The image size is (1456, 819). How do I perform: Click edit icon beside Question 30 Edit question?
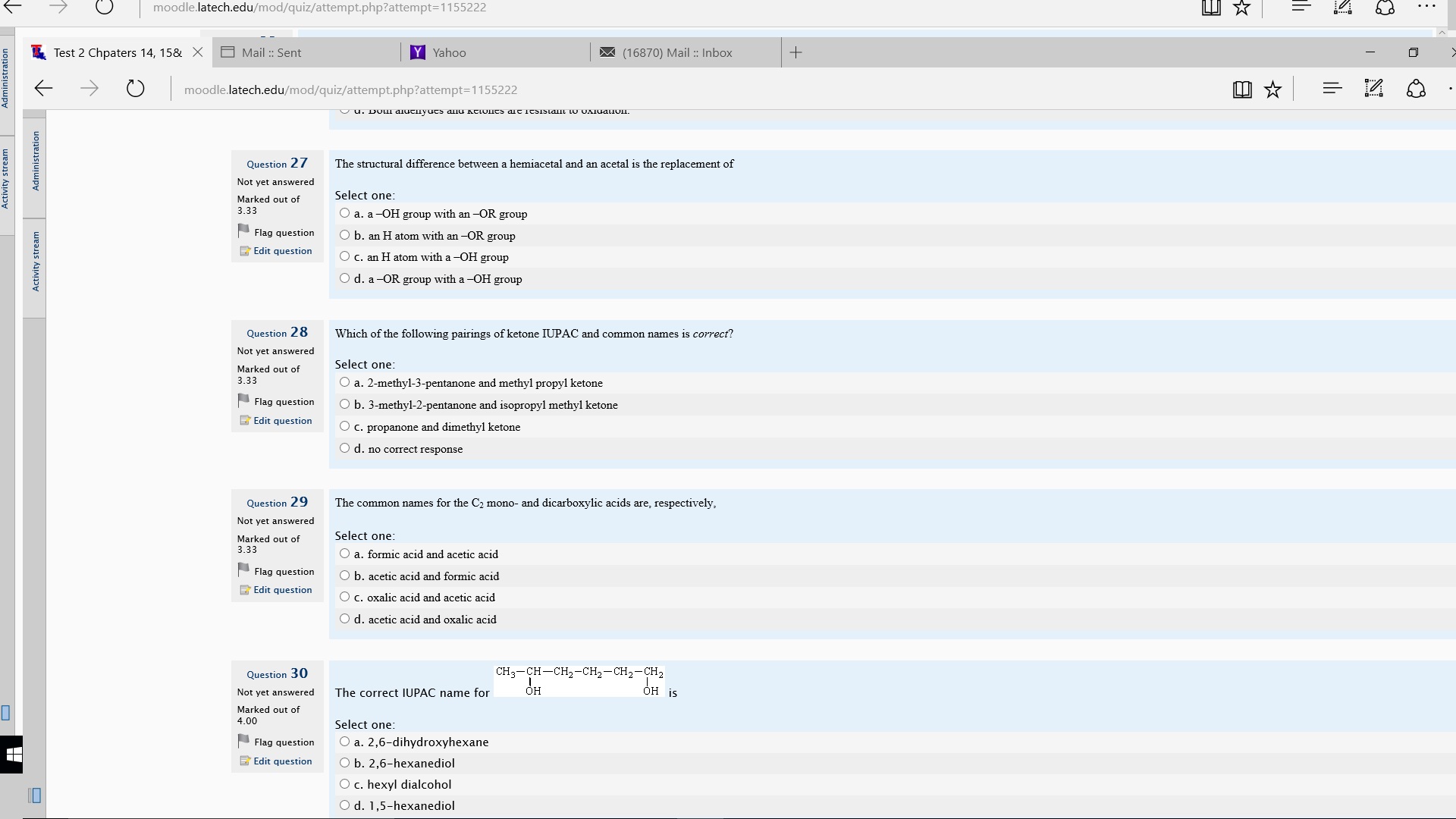coord(245,761)
